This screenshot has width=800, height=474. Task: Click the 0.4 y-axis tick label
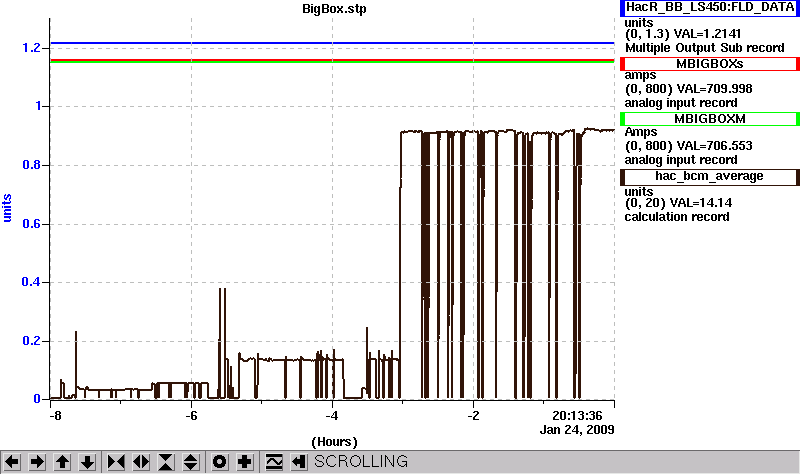(x=31, y=282)
